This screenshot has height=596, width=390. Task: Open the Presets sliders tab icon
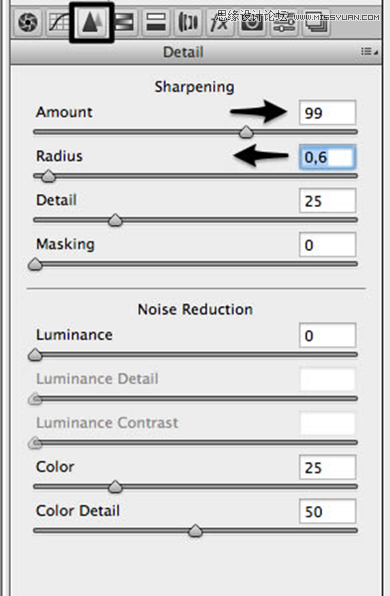coord(284,23)
